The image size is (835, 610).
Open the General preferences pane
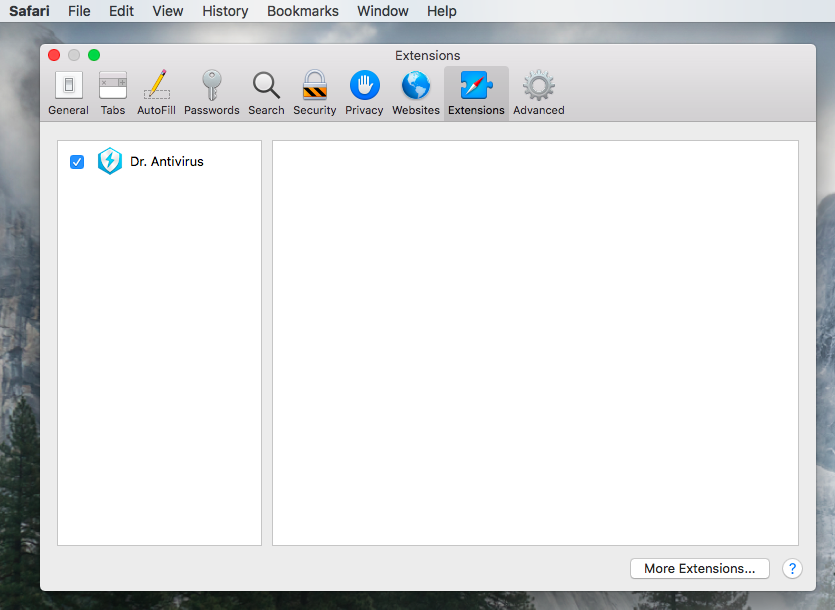click(x=68, y=93)
